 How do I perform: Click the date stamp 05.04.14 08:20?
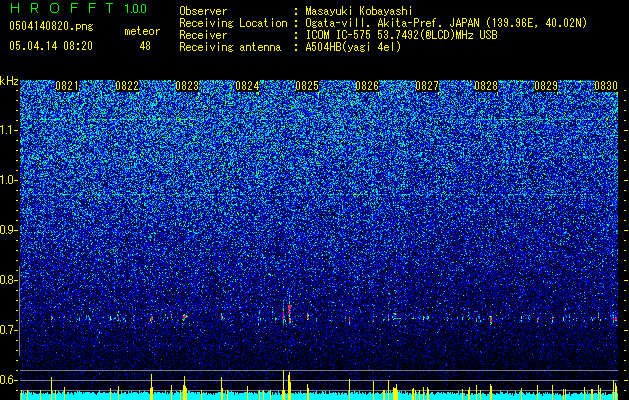(x=51, y=46)
